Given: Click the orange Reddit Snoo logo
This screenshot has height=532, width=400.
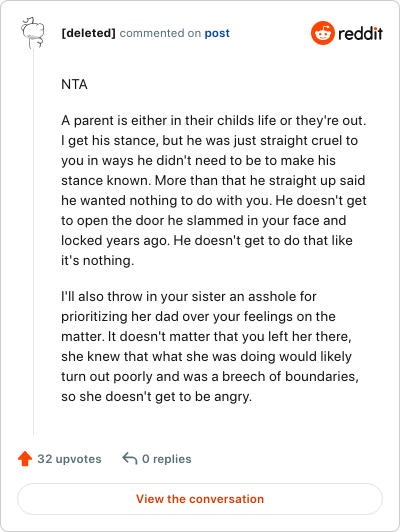Looking at the screenshot, I should (x=323, y=33).
